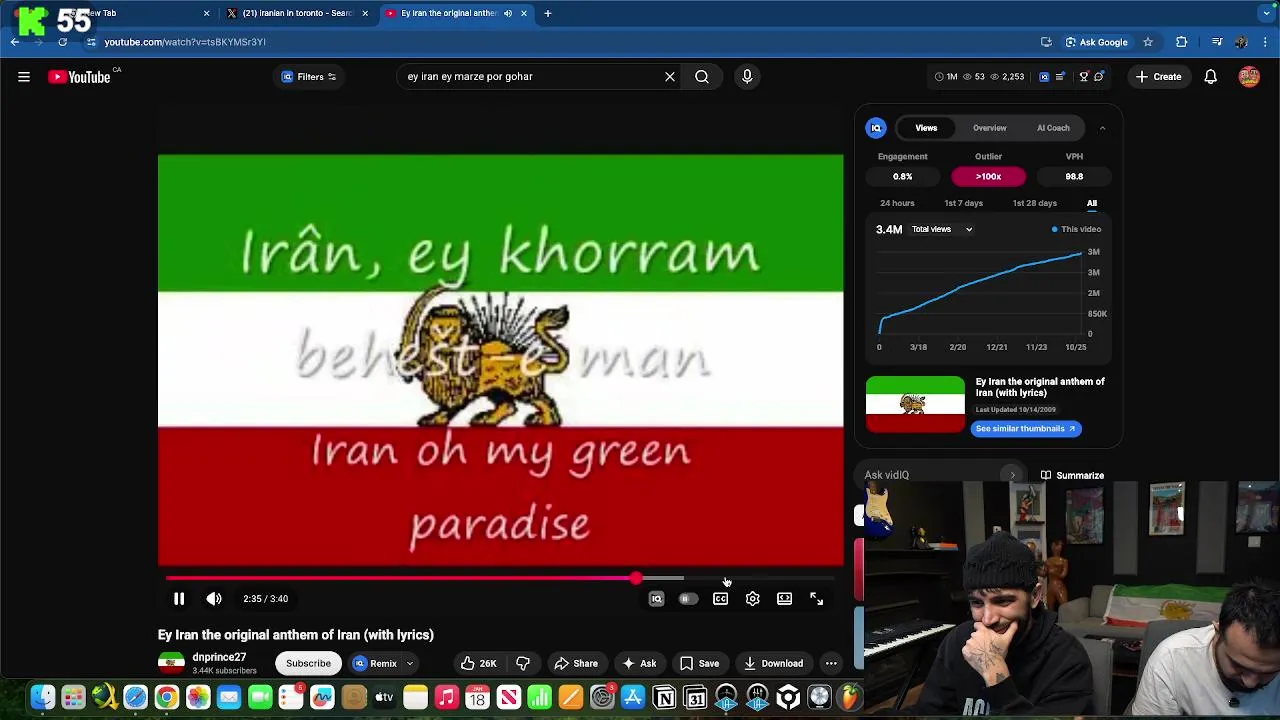Viewport: 1280px width, 720px height.
Task: Switch to the Views tab in vidIQ panel
Action: coord(926,128)
